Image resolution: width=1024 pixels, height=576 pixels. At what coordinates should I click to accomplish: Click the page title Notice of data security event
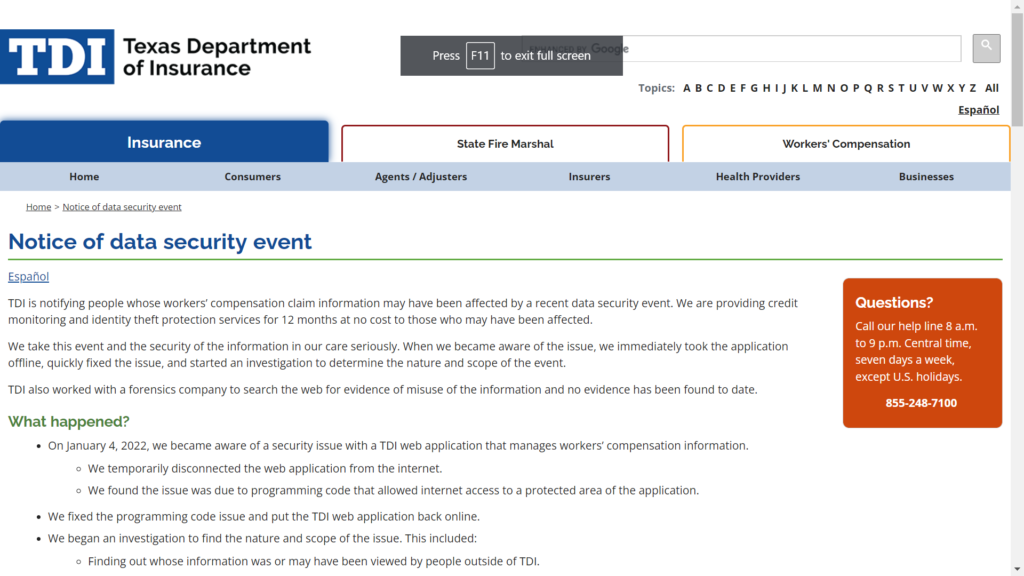(x=160, y=242)
